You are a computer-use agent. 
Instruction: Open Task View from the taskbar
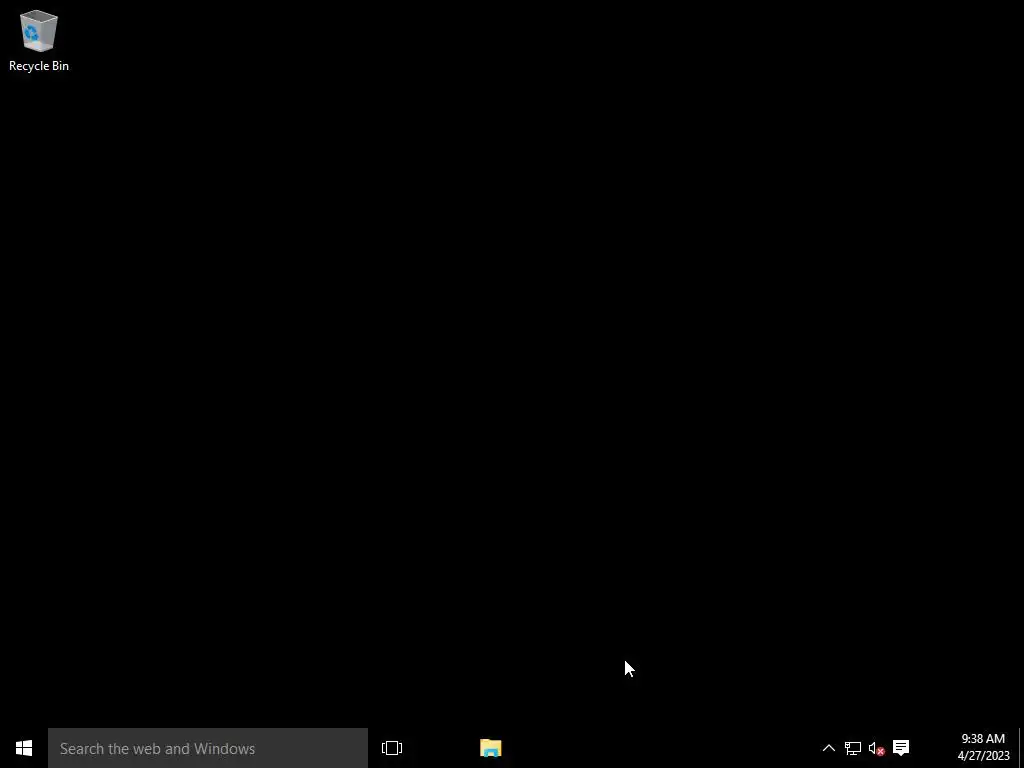[x=392, y=748]
